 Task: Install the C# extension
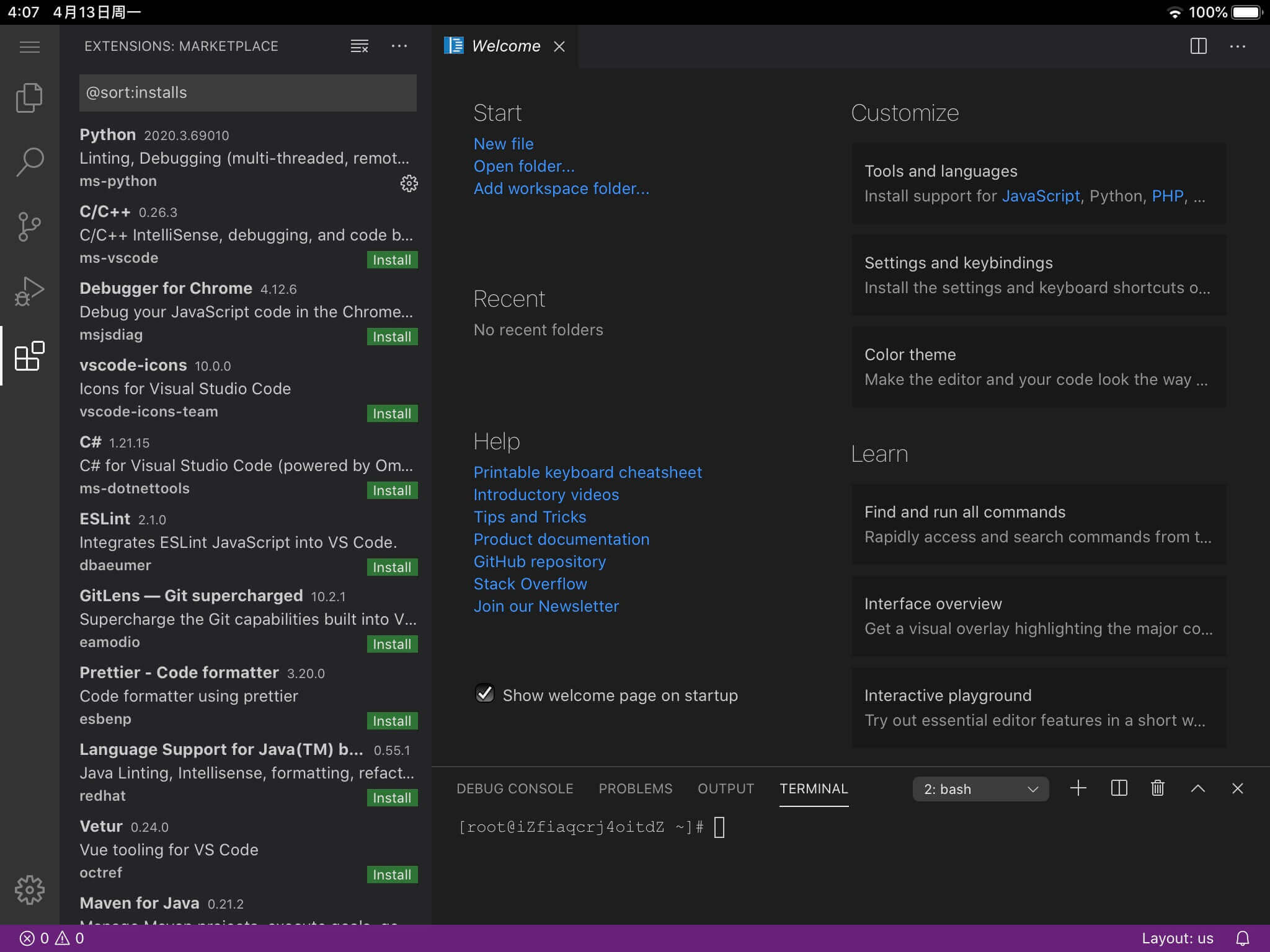pyautogui.click(x=392, y=490)
